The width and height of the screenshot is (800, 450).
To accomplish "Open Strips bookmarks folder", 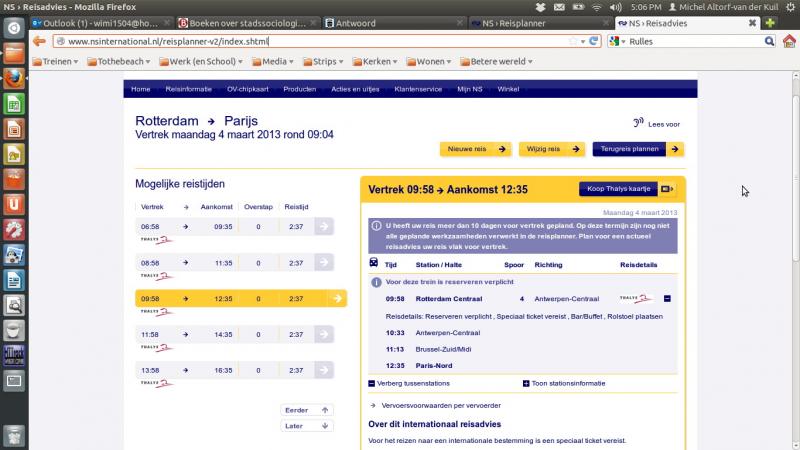I will 323,61.
